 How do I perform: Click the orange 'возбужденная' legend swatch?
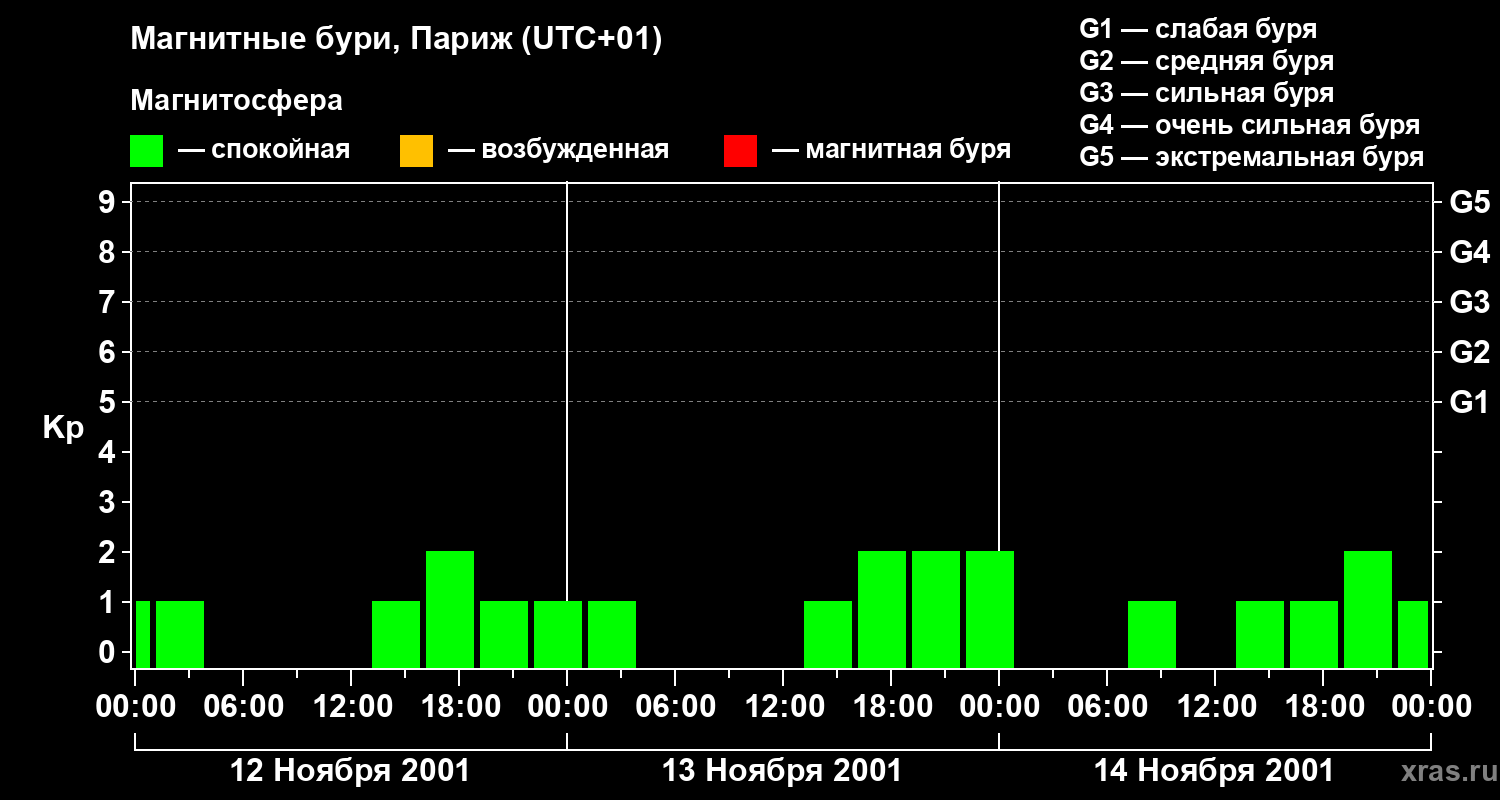coord(416,151)
